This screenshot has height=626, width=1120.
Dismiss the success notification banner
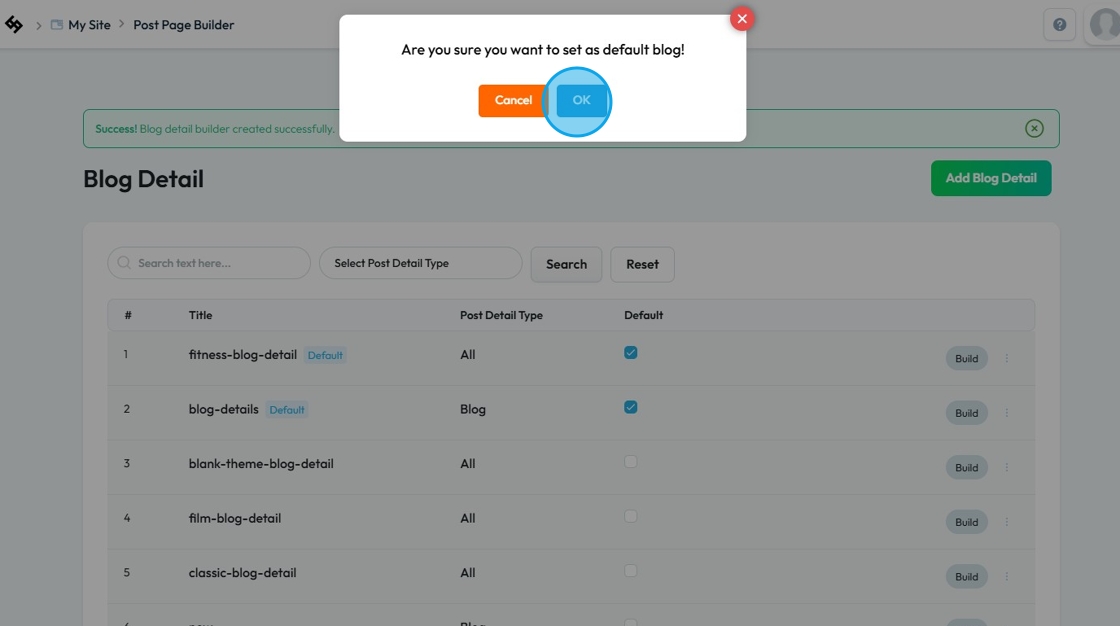1034,128
